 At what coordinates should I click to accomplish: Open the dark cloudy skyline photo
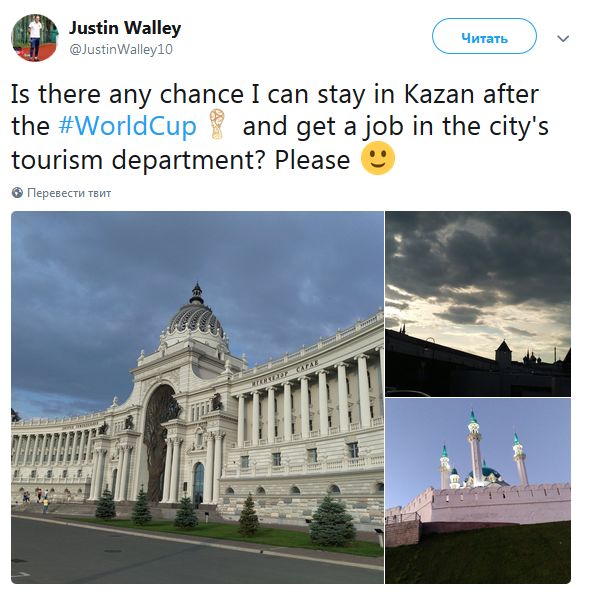tap(478, 304)
